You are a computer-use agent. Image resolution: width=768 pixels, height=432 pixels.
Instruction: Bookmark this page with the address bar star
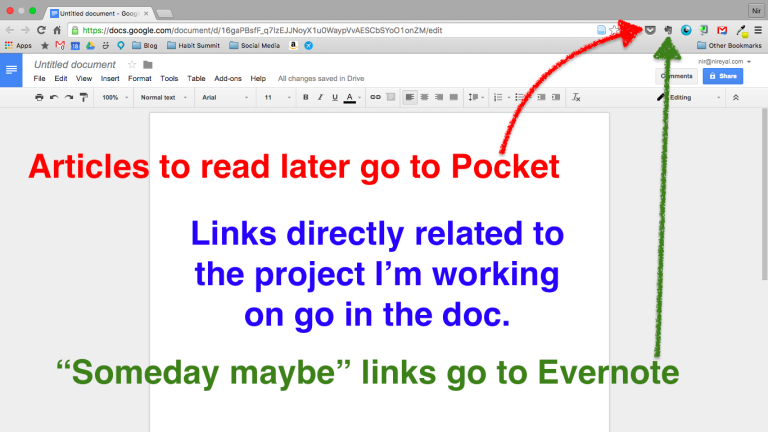pyautogui.click(x=614, y=30)
